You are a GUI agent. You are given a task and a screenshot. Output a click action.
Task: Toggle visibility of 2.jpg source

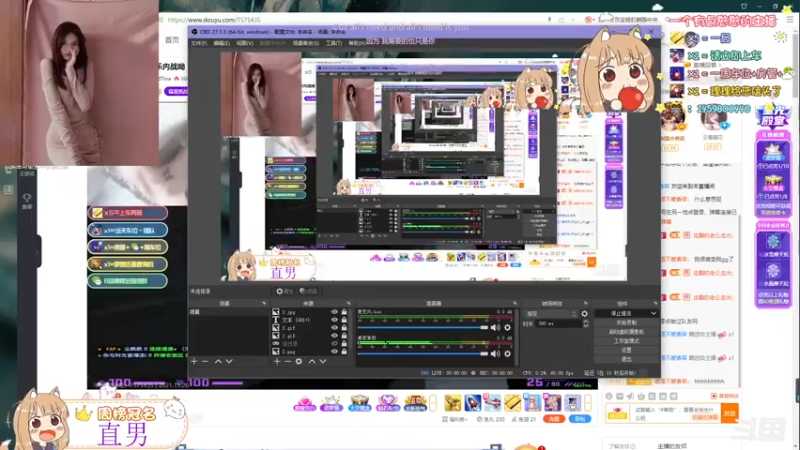(x=334, y=312)
